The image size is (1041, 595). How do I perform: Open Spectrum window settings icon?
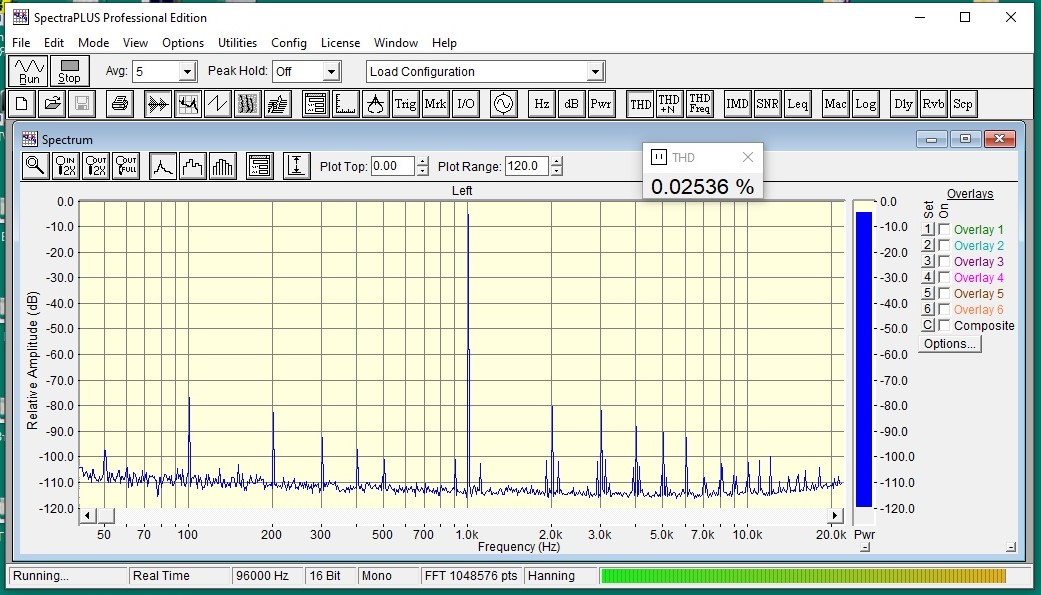pyautogui.click(x=260, y=166)
